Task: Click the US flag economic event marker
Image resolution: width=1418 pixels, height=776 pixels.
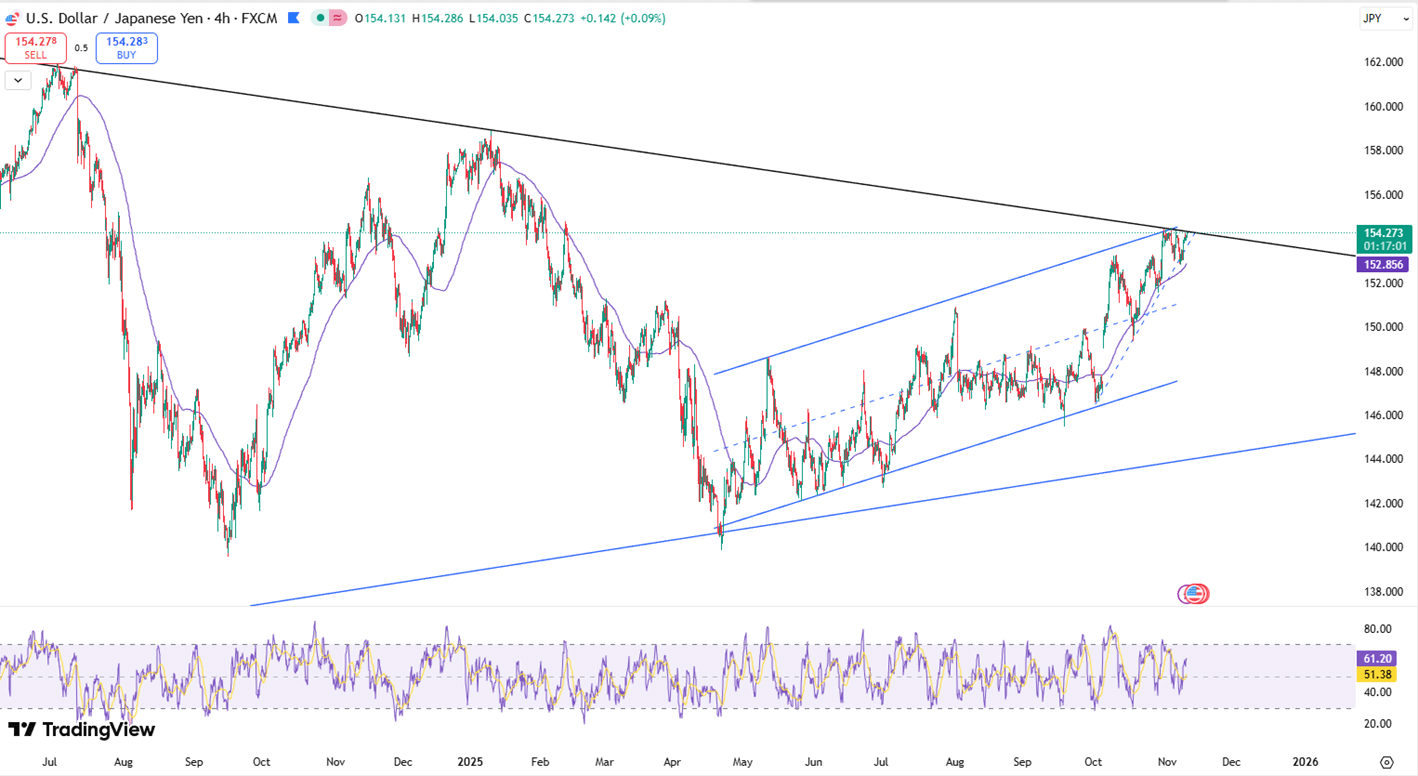Action: [1193, 594]
